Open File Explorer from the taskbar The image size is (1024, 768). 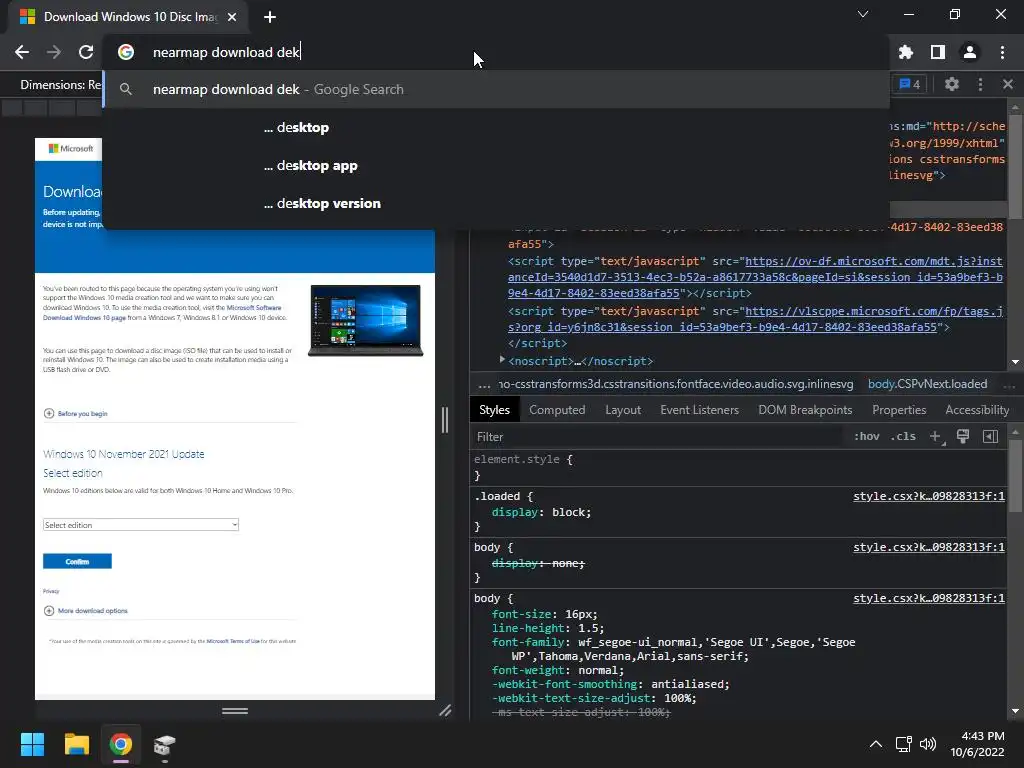click(x=76, y=744)
